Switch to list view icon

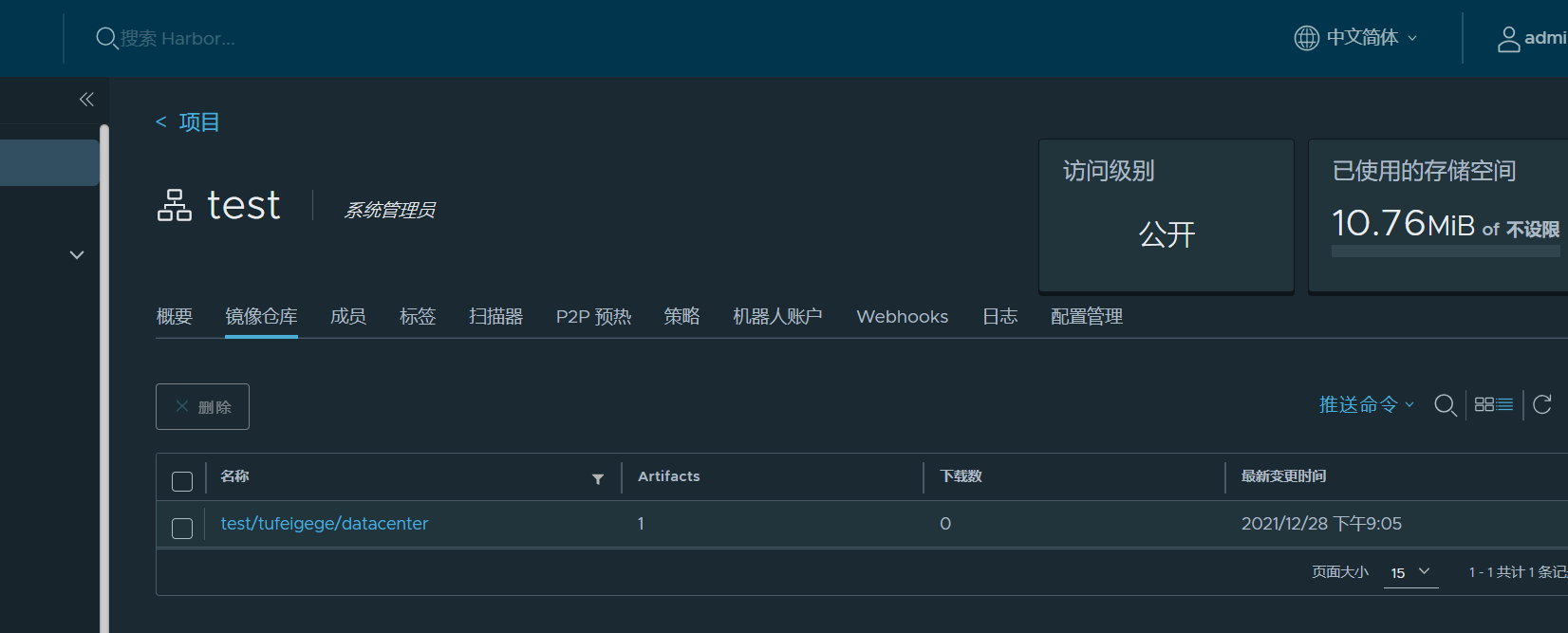[x=1505, y=404]
